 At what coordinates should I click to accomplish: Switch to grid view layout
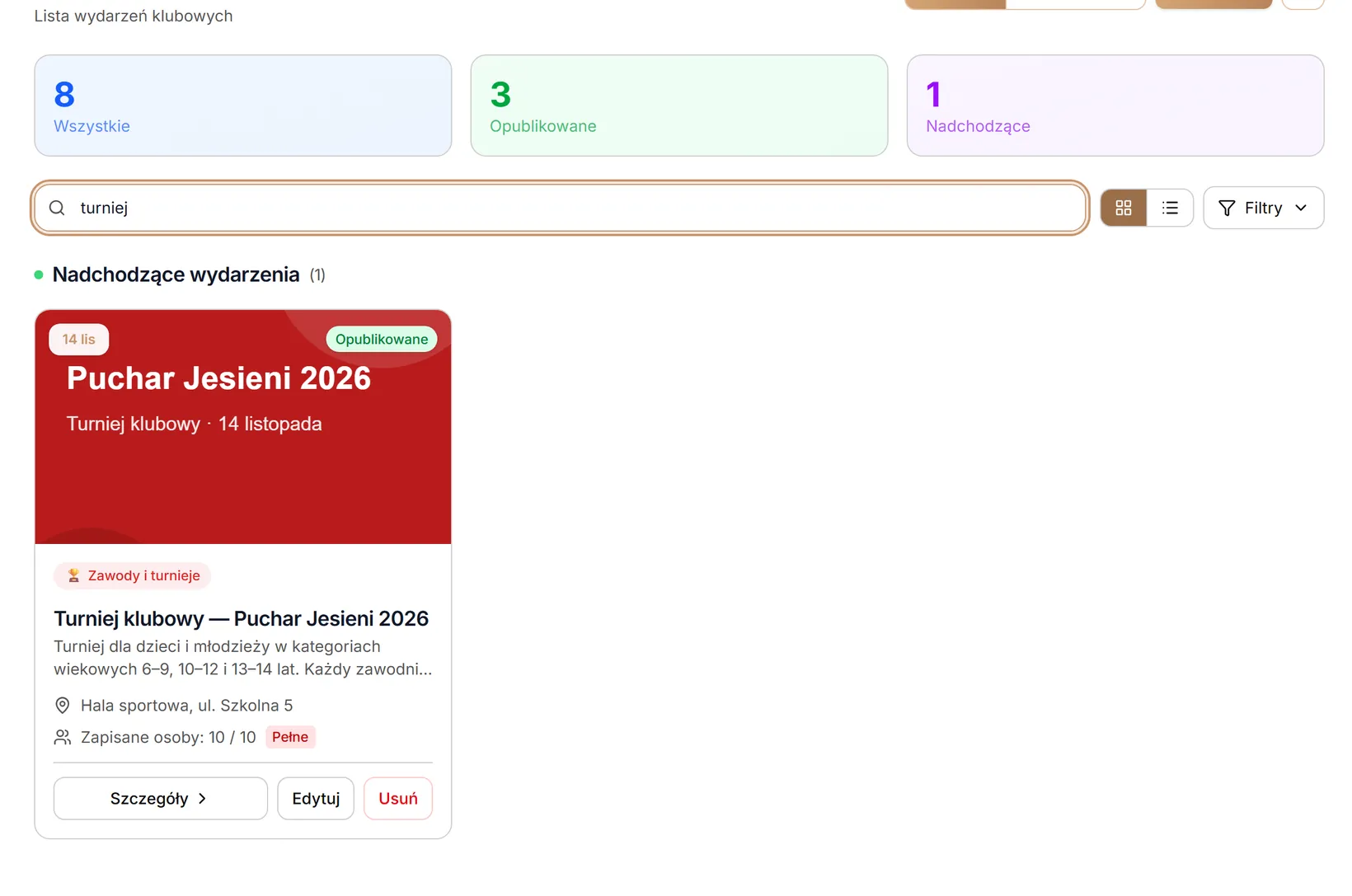(x=1123, y=208)
